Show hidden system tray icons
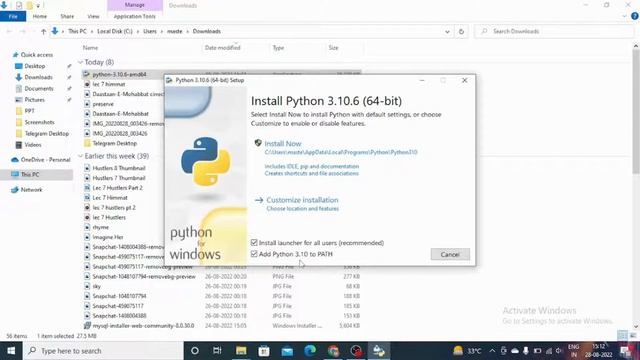Screen dimensions: 640x360 click(492, 351)
